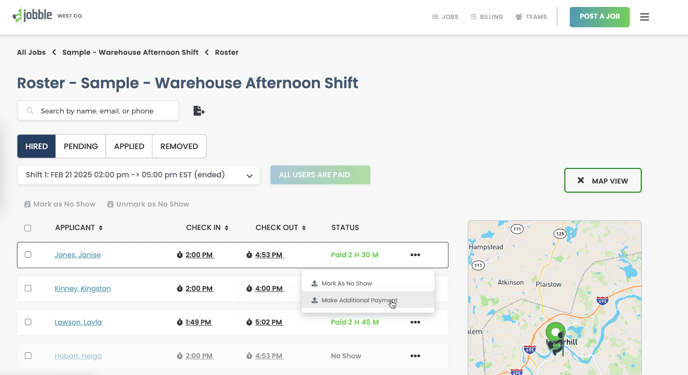The image size is (688, 375).
Task: Sort by the Applicant column arrows
Action: point(100,228)
